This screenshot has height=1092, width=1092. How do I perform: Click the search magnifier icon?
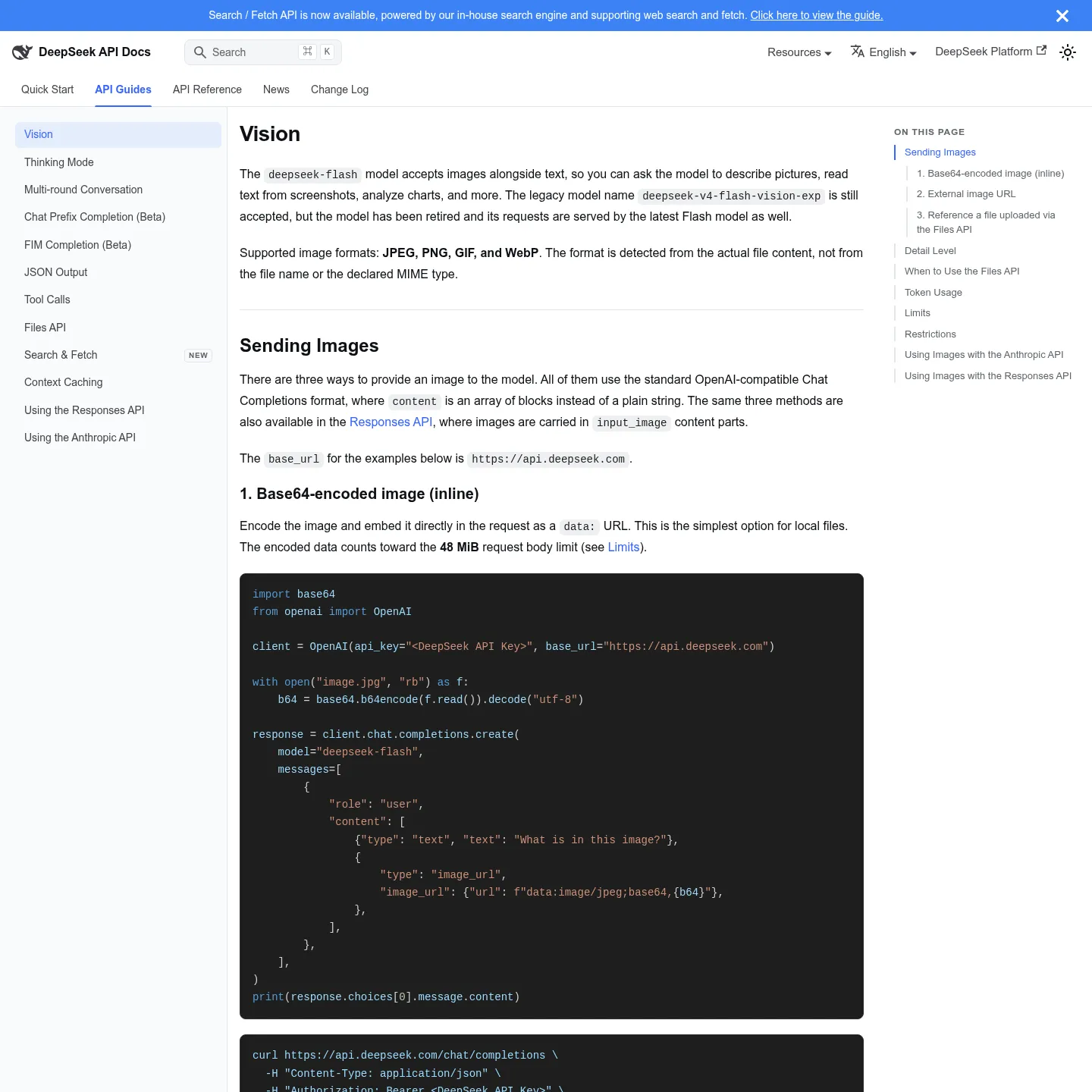pyautogui.click(x=200, y=52)
